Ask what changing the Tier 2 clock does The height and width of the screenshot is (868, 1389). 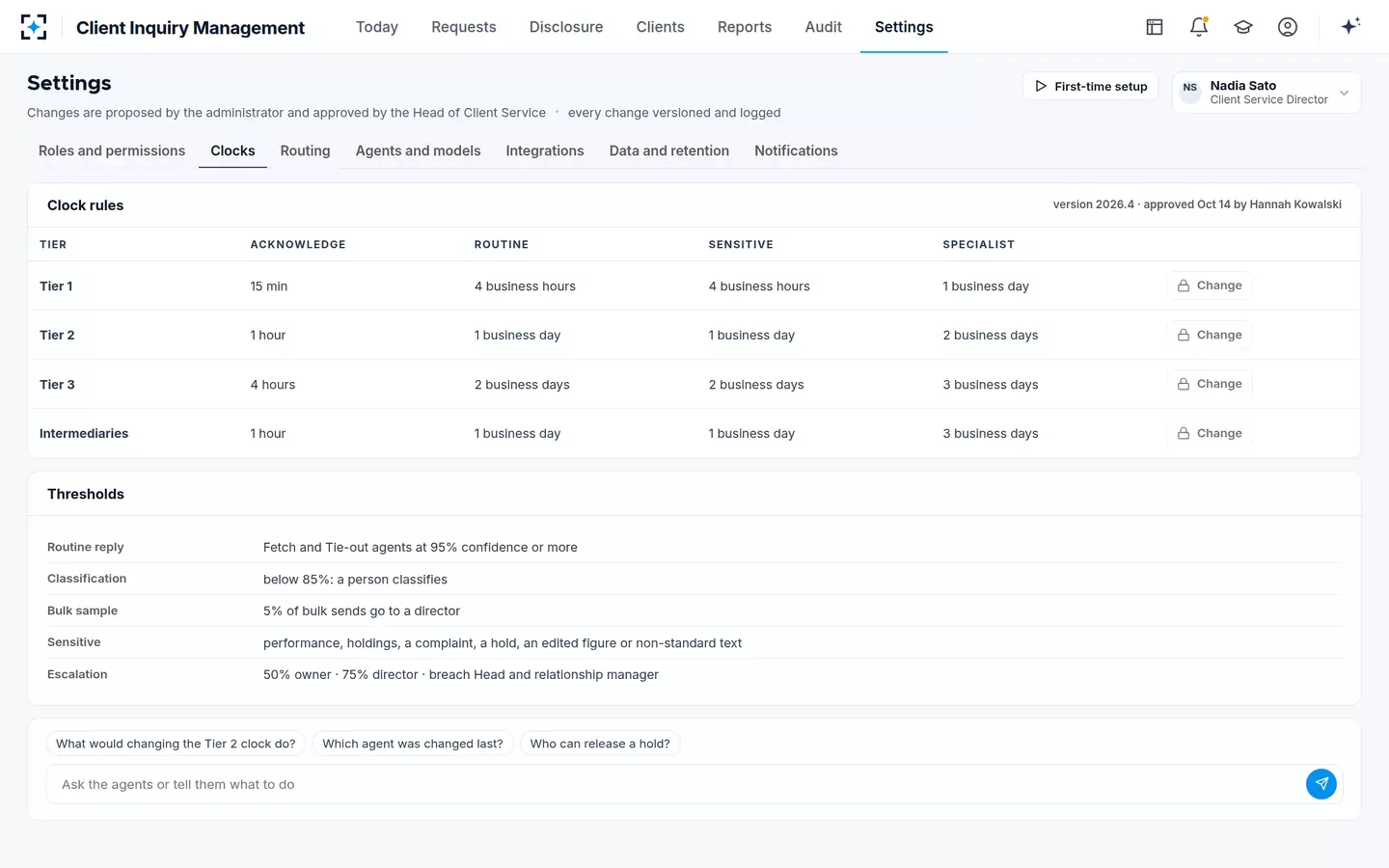pos(176,744)
